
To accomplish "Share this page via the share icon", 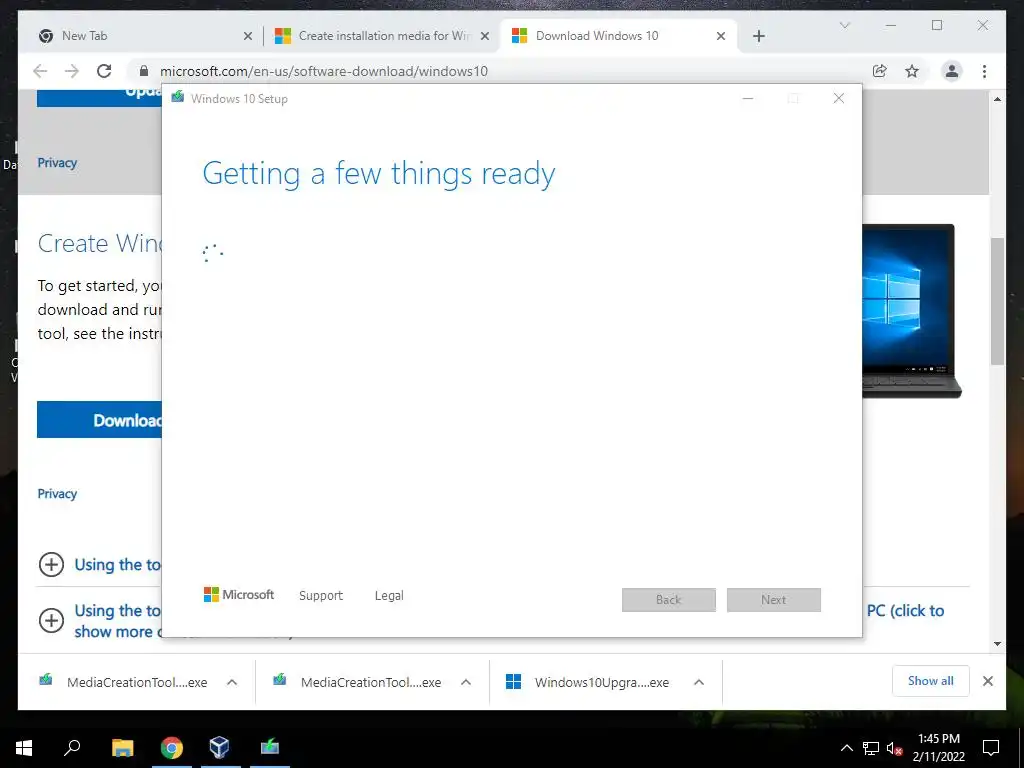I will (880, 71).
